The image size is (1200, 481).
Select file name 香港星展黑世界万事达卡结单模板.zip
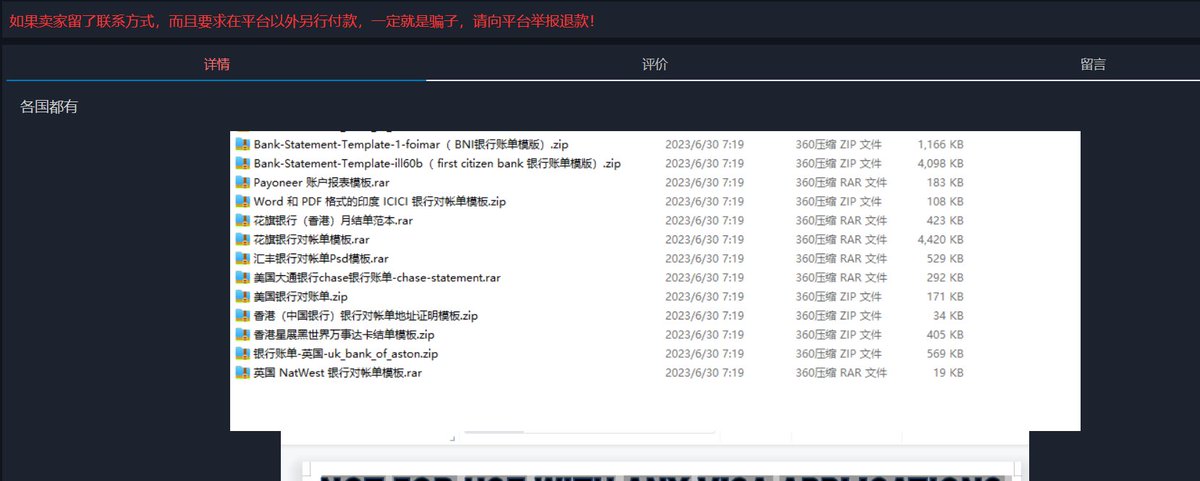344,334
